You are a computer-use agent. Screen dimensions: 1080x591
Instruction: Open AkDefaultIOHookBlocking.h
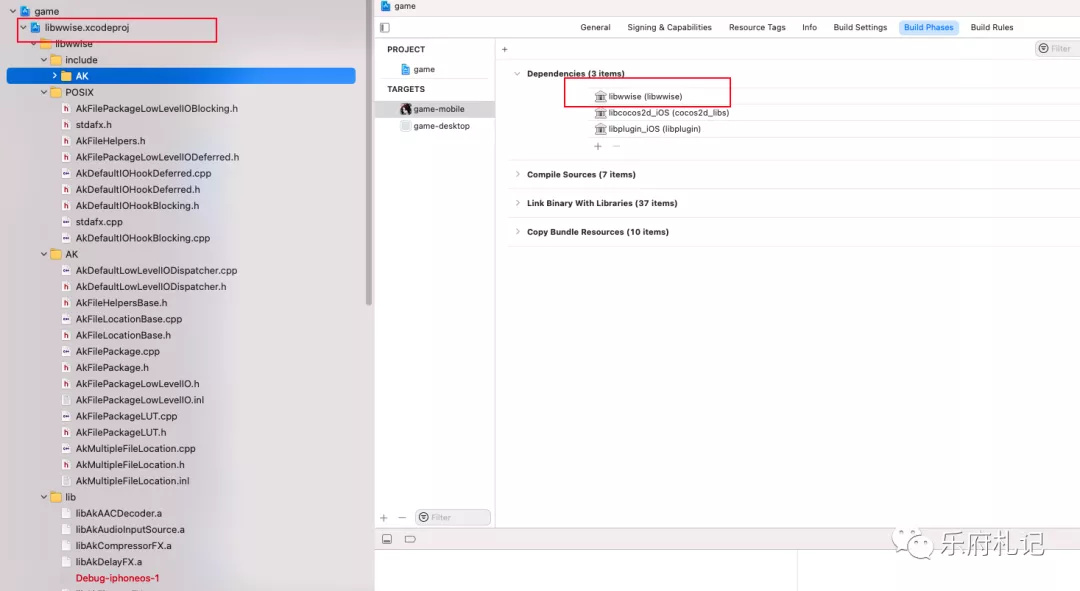(x=137, y=205)
